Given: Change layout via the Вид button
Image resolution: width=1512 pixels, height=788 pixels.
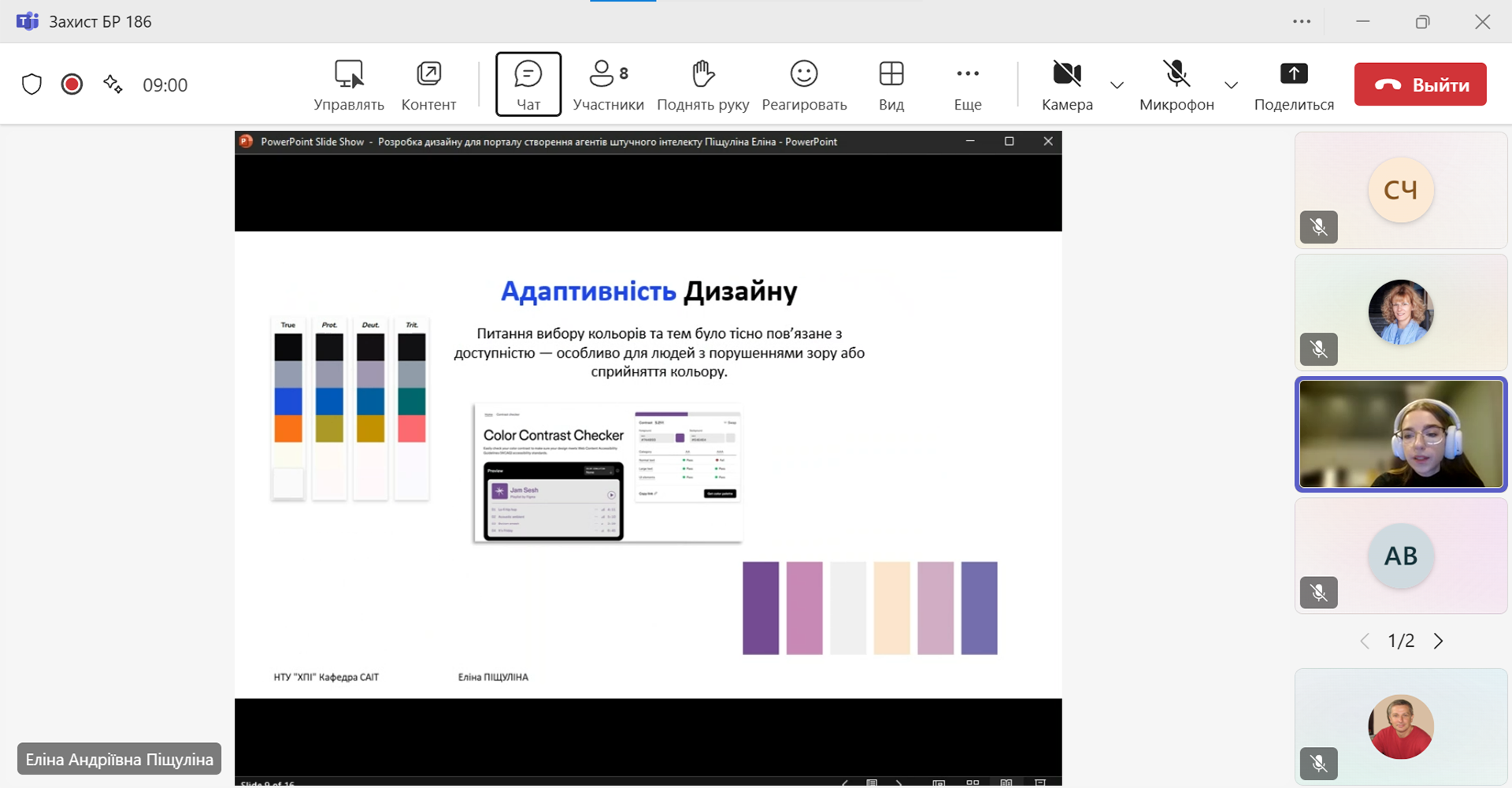Looking at the screenshot, I should click(891, 84).
